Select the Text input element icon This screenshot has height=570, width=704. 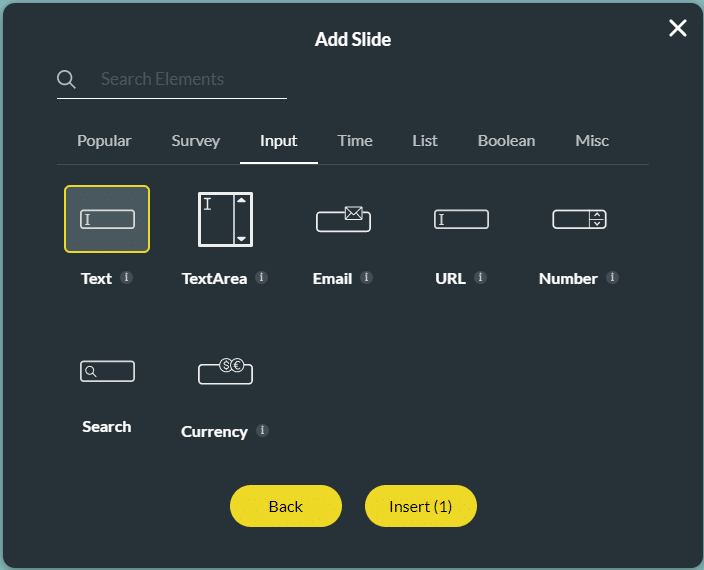pos(107,219)
